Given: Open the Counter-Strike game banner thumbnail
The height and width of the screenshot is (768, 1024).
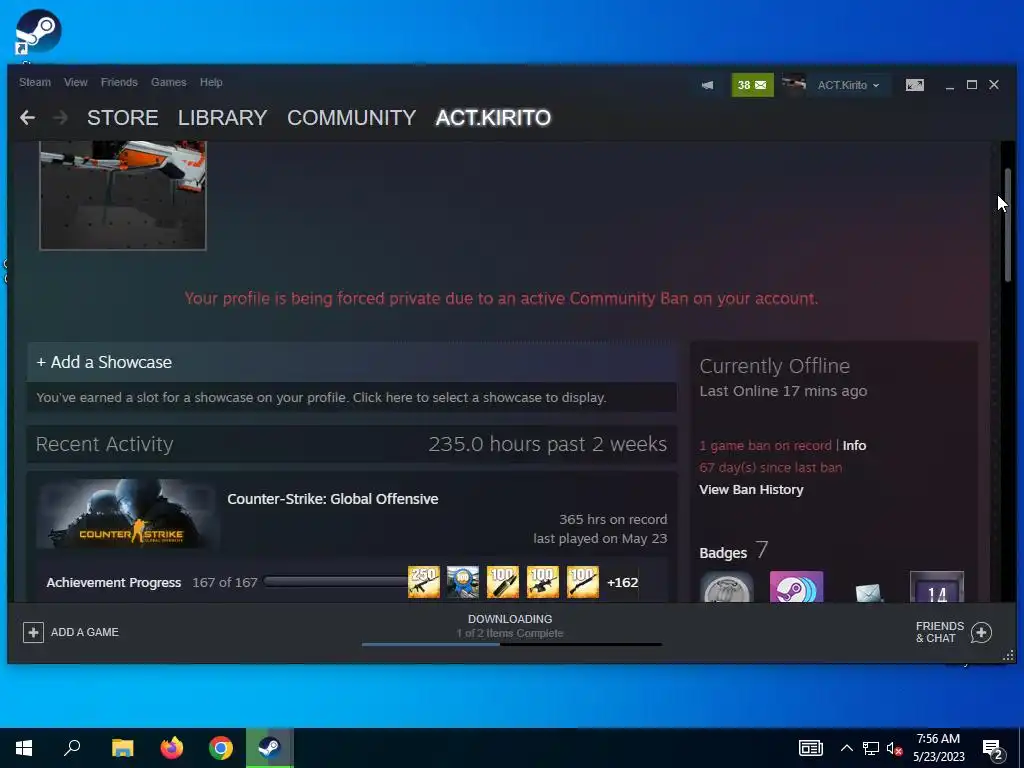Looking at the screenshot, I should point(129,514).
